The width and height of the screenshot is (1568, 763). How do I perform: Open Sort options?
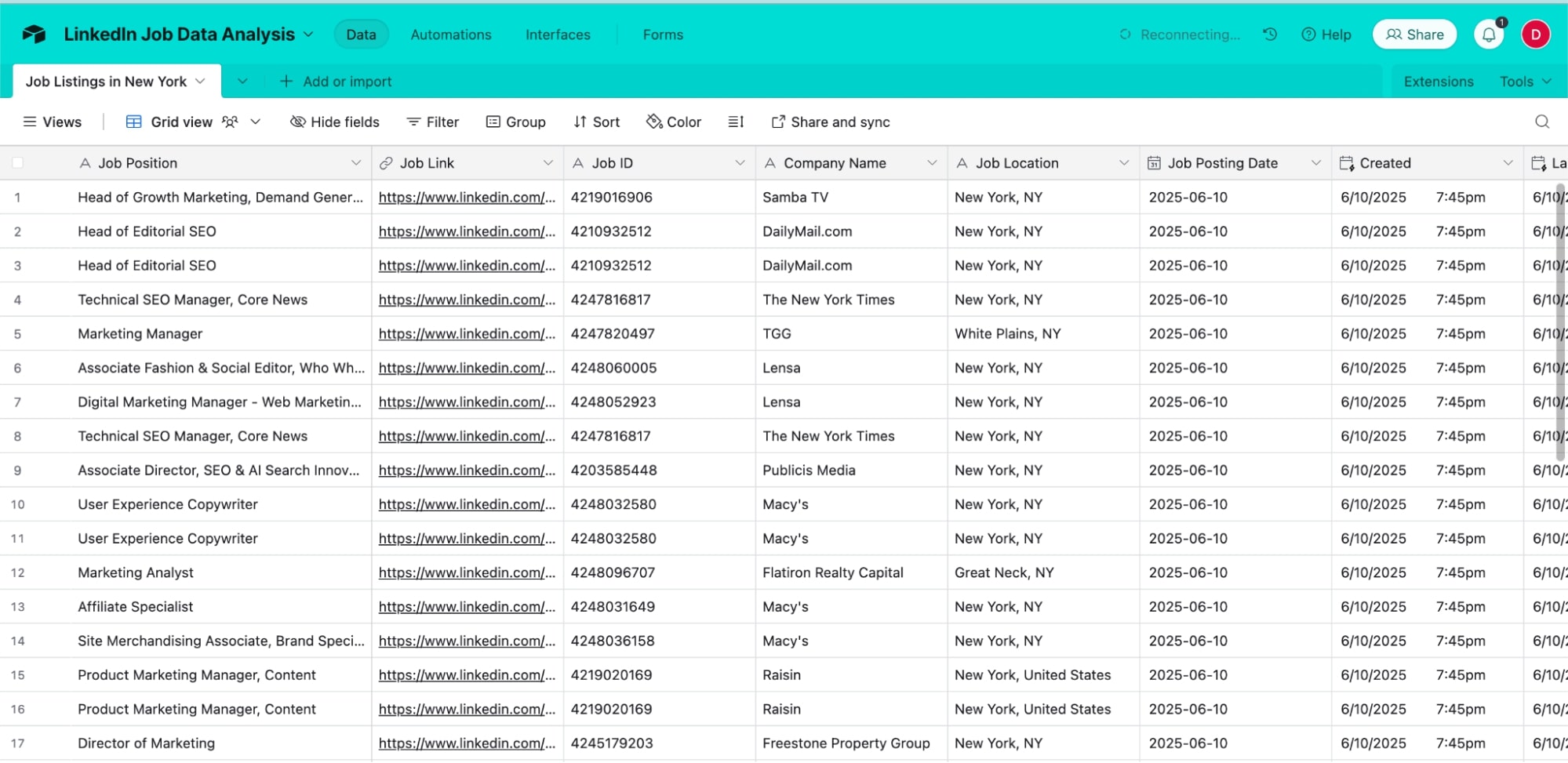coord(597,122)
